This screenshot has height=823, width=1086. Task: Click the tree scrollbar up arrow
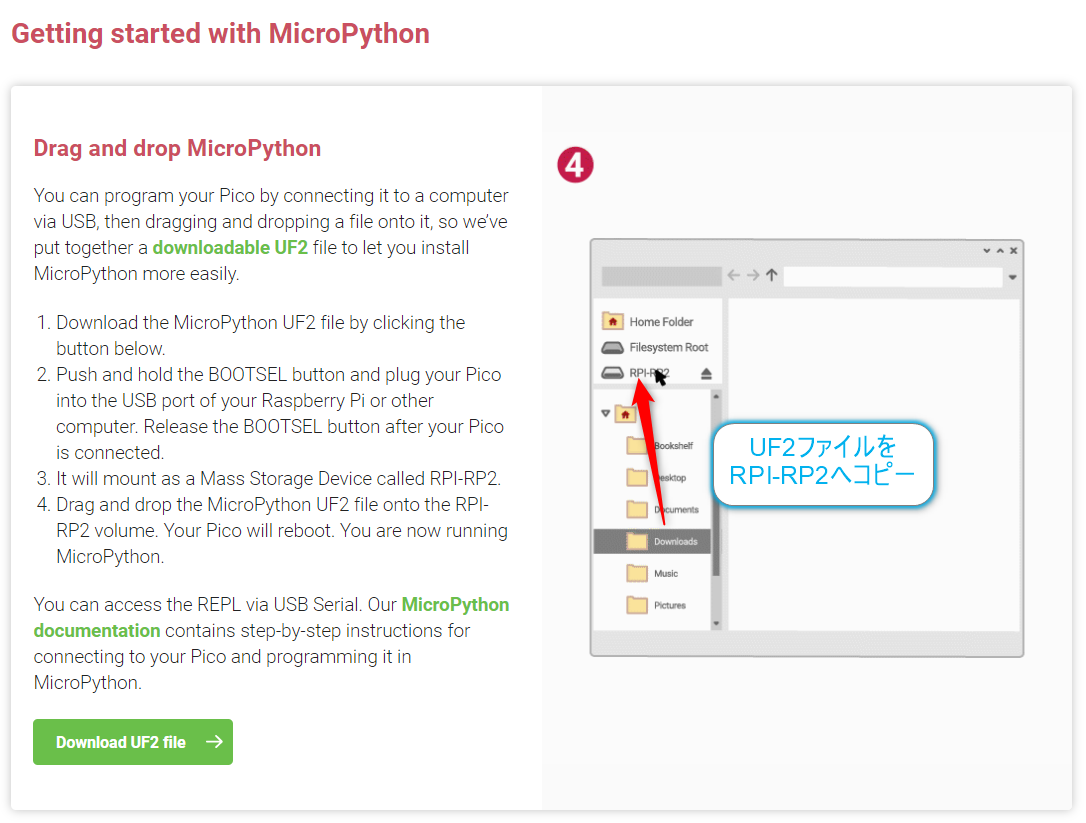coord(716,396)
